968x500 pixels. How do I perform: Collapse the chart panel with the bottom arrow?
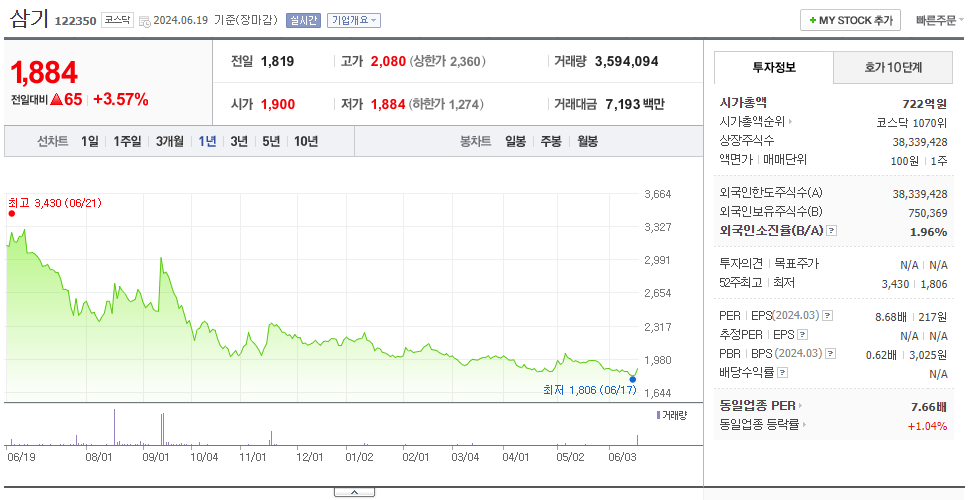point(354,492)
